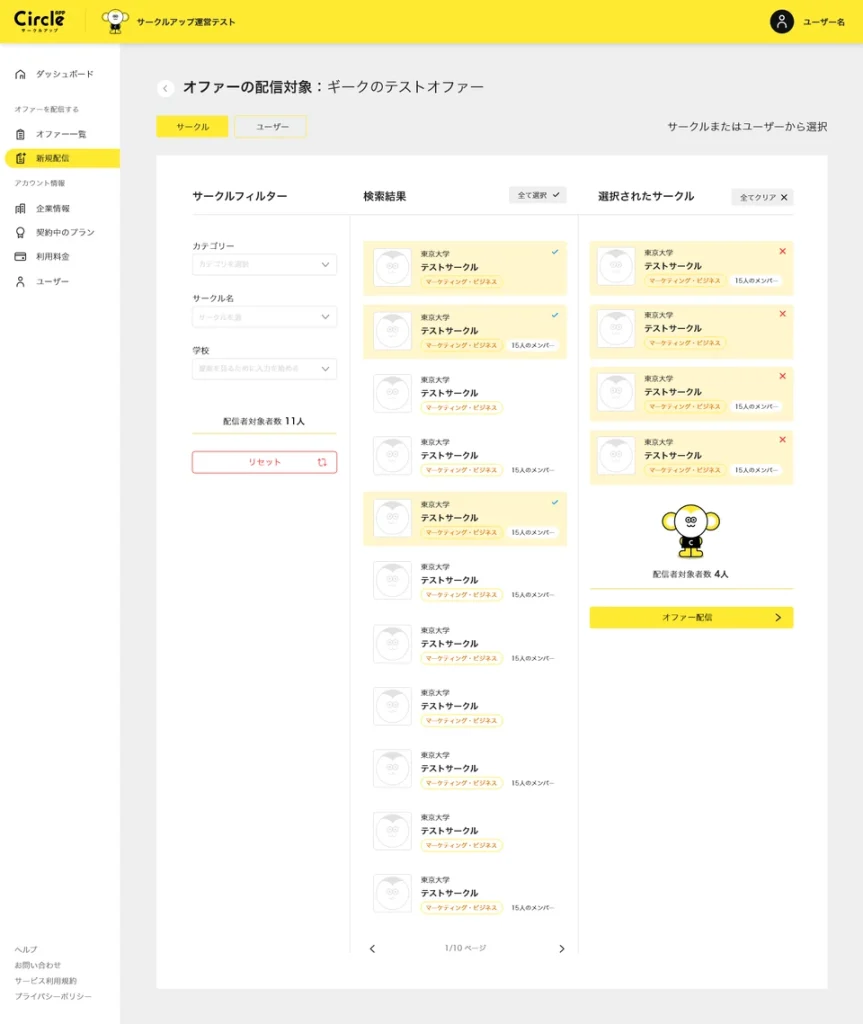Screen dimensions: 863x1024
Task: Click the ダッシュボード home icon
Action: coord(20,74)
